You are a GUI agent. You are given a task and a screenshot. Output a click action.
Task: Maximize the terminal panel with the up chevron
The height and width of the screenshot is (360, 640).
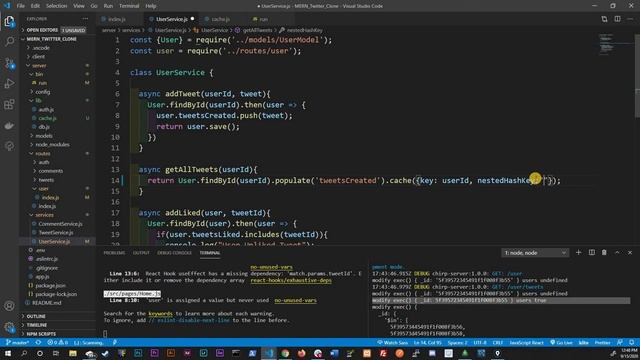617,253
